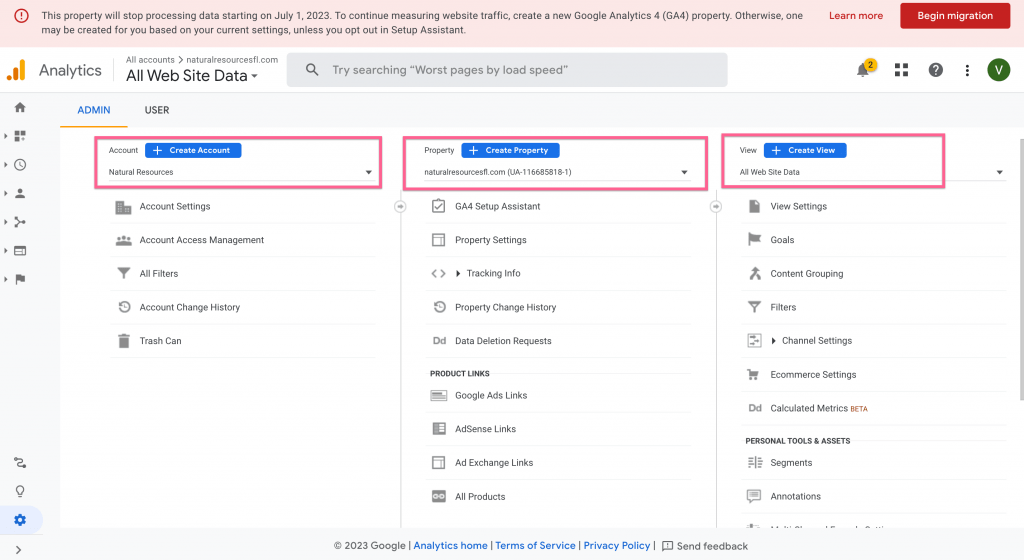Open the Behavior window icon in sidebar

click(20, 251)
